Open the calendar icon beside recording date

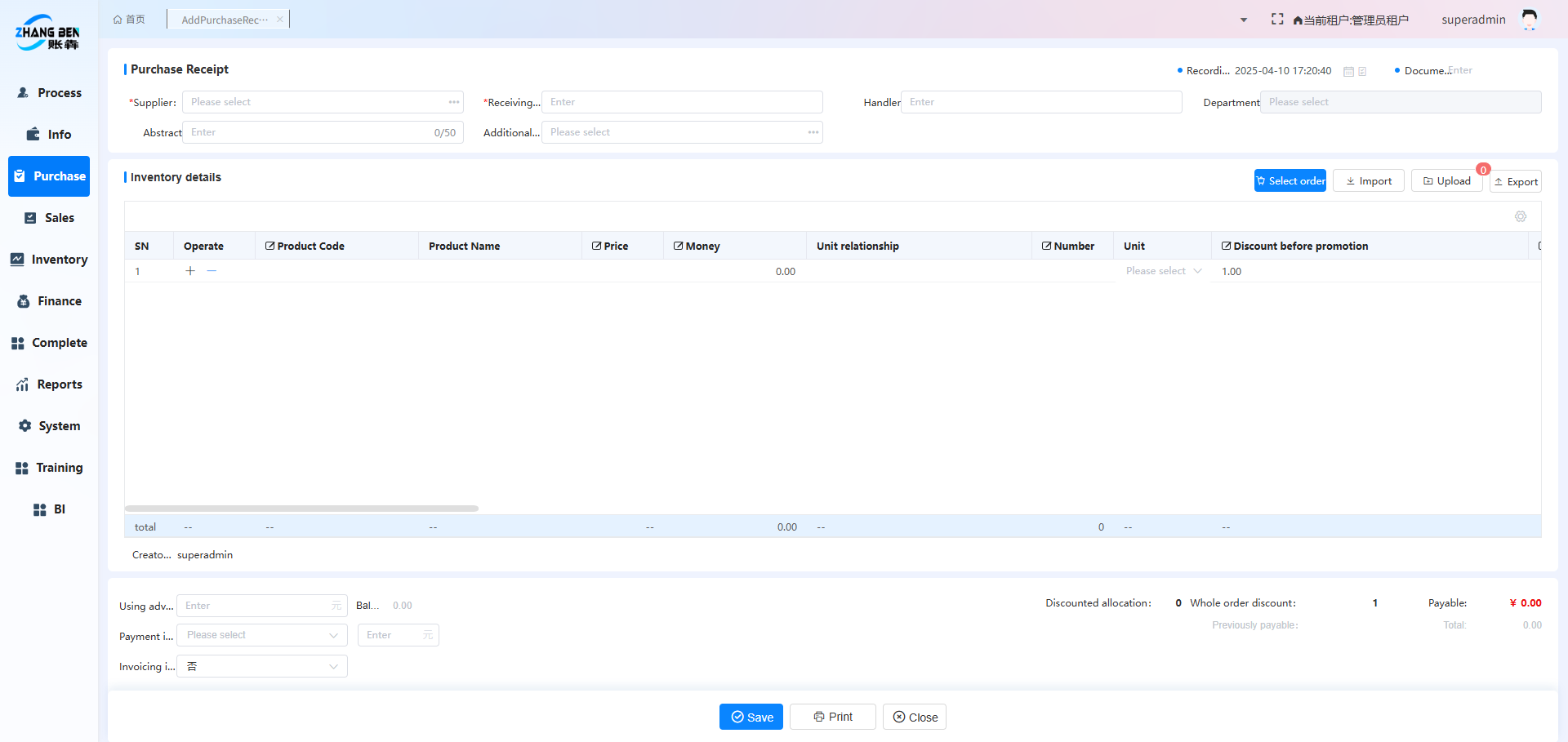point(1348,72)
